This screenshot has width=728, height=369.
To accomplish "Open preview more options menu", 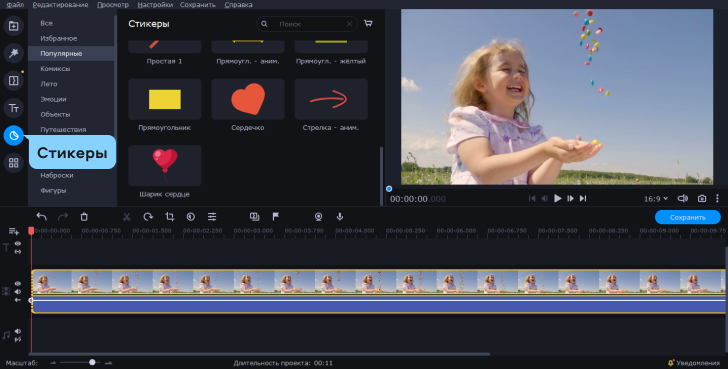I will coord(717,198).
